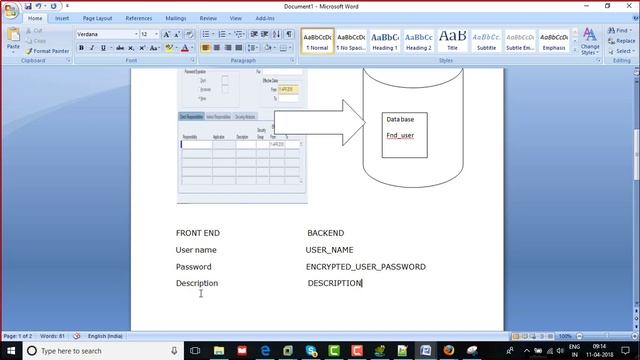640x360 pixels.
Task: Click the zoom out minus button
Action: click(x=579, y=336)
